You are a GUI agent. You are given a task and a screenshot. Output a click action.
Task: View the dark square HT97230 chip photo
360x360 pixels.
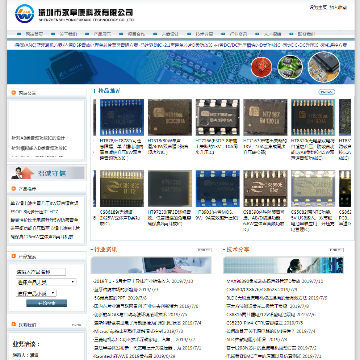[170, 189]
